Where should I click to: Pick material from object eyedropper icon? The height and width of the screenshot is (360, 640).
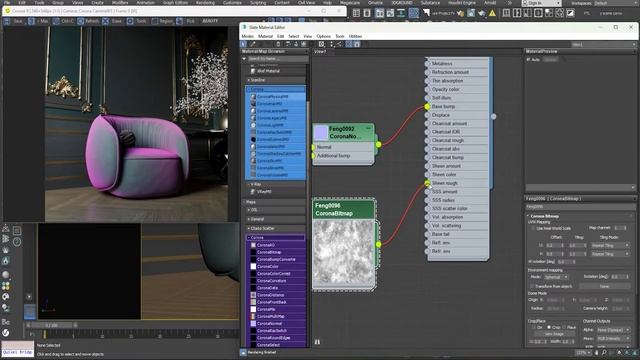click(252, 44)
